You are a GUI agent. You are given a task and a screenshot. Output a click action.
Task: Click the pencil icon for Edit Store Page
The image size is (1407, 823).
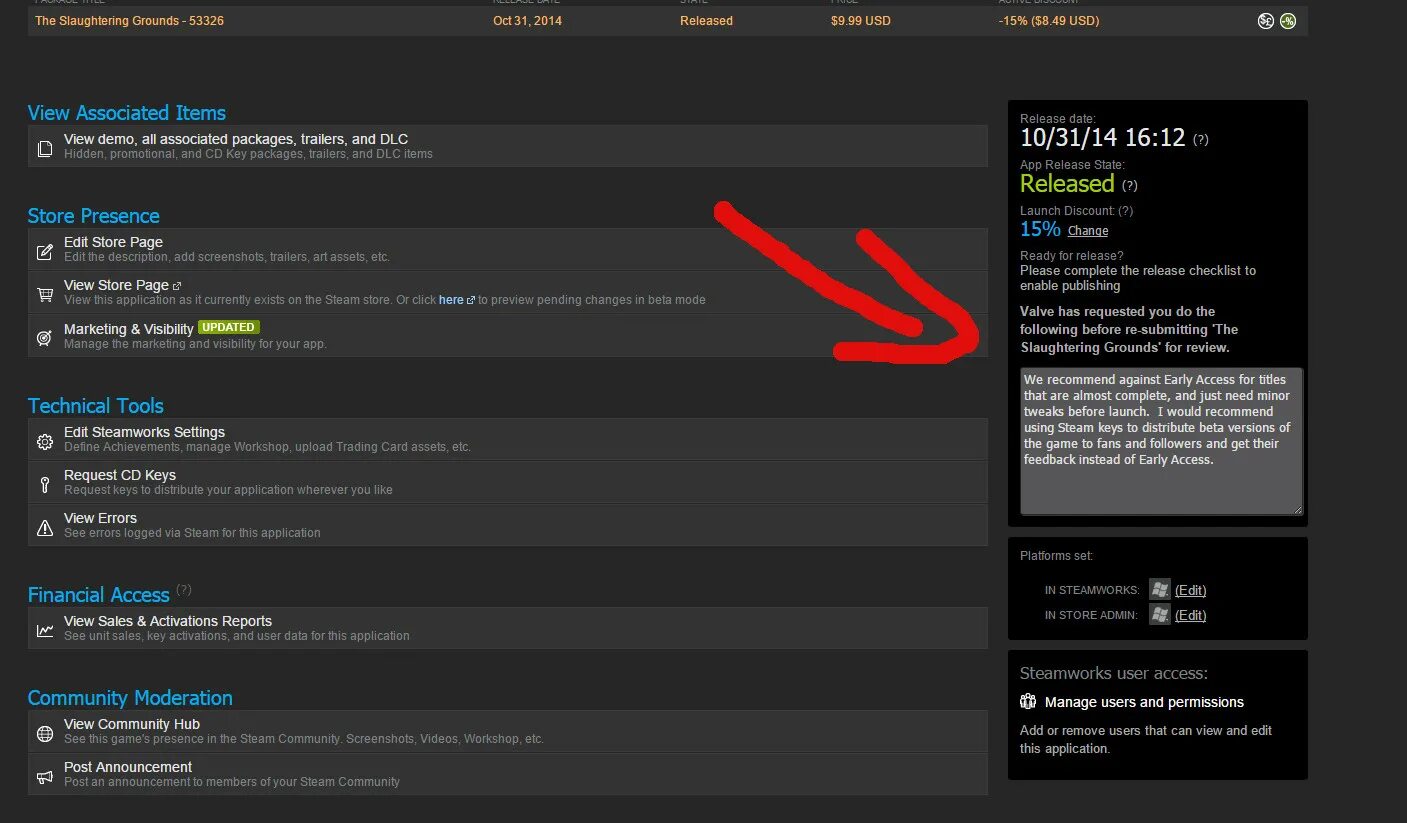(45, 251)
